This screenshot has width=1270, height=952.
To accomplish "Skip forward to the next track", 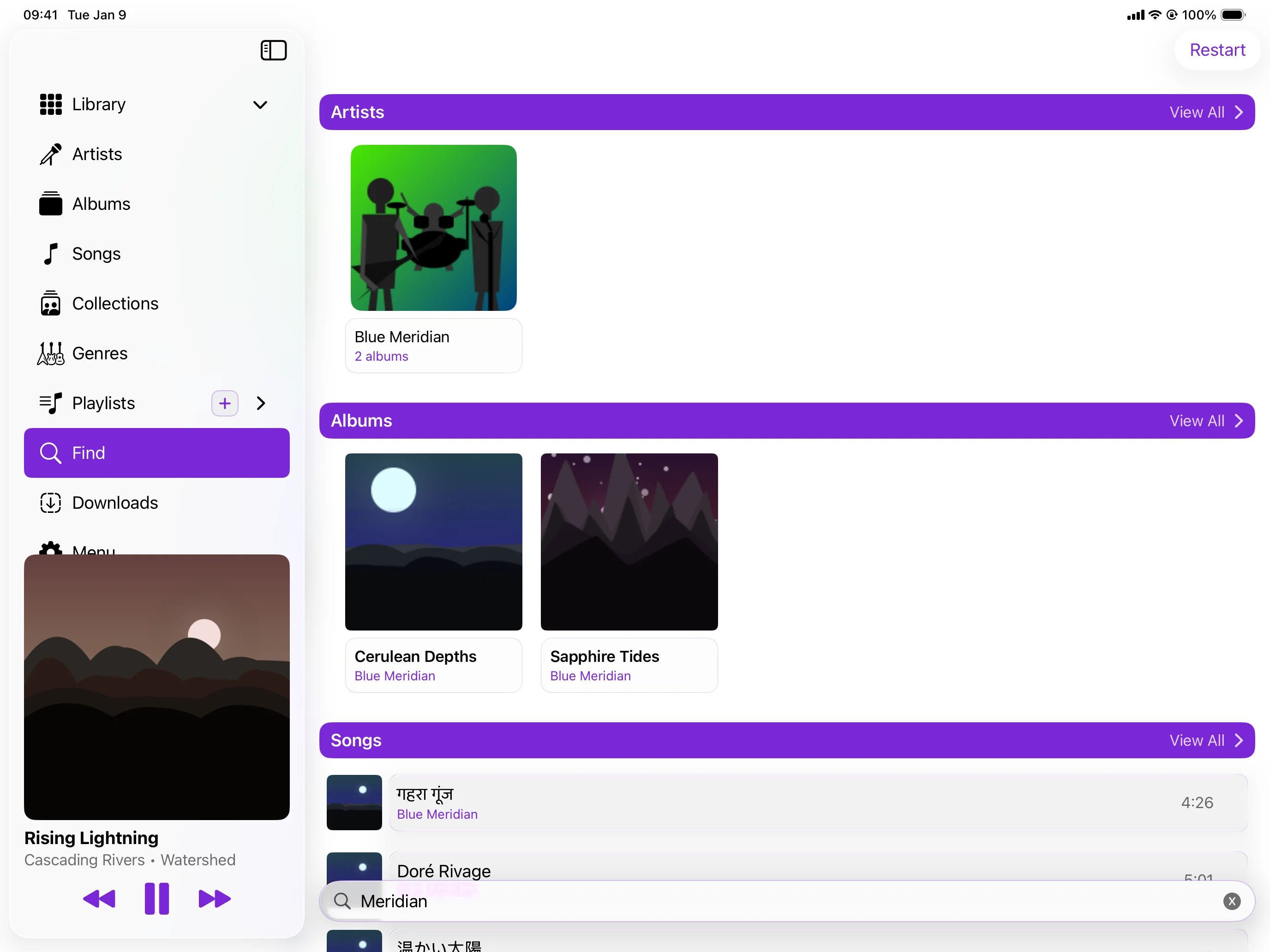I will (214, 898).
